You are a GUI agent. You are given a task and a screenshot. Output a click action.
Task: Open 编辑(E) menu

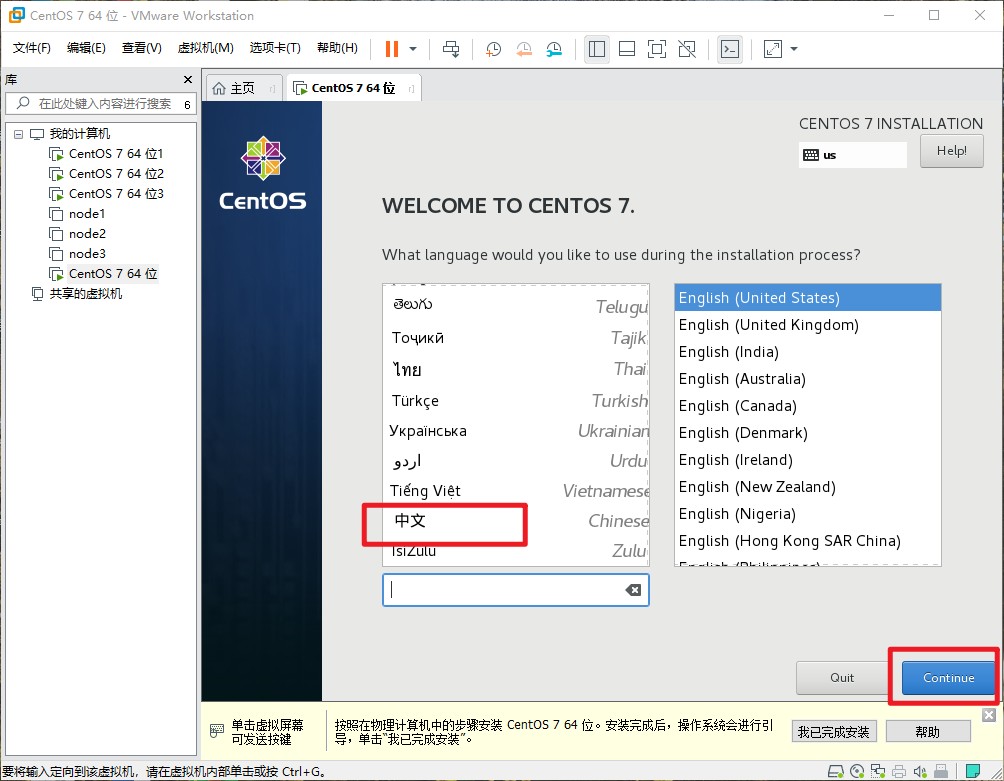point(86,48)
